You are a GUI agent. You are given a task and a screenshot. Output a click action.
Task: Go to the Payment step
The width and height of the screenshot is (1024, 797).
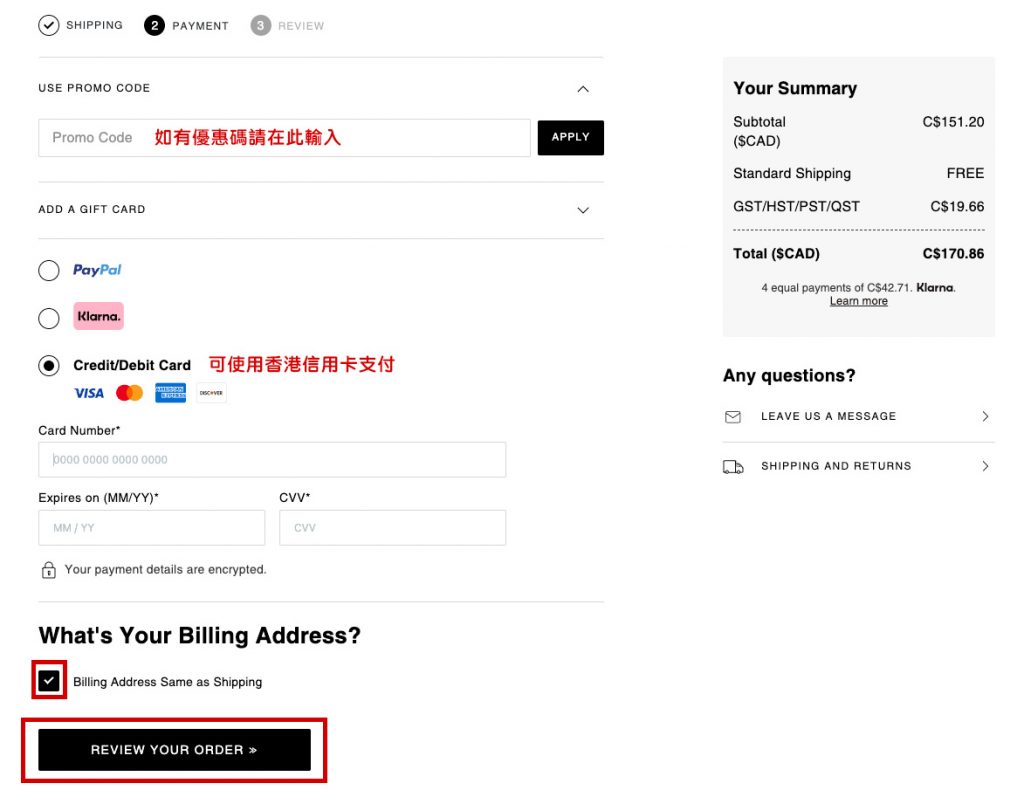(154, 25)
